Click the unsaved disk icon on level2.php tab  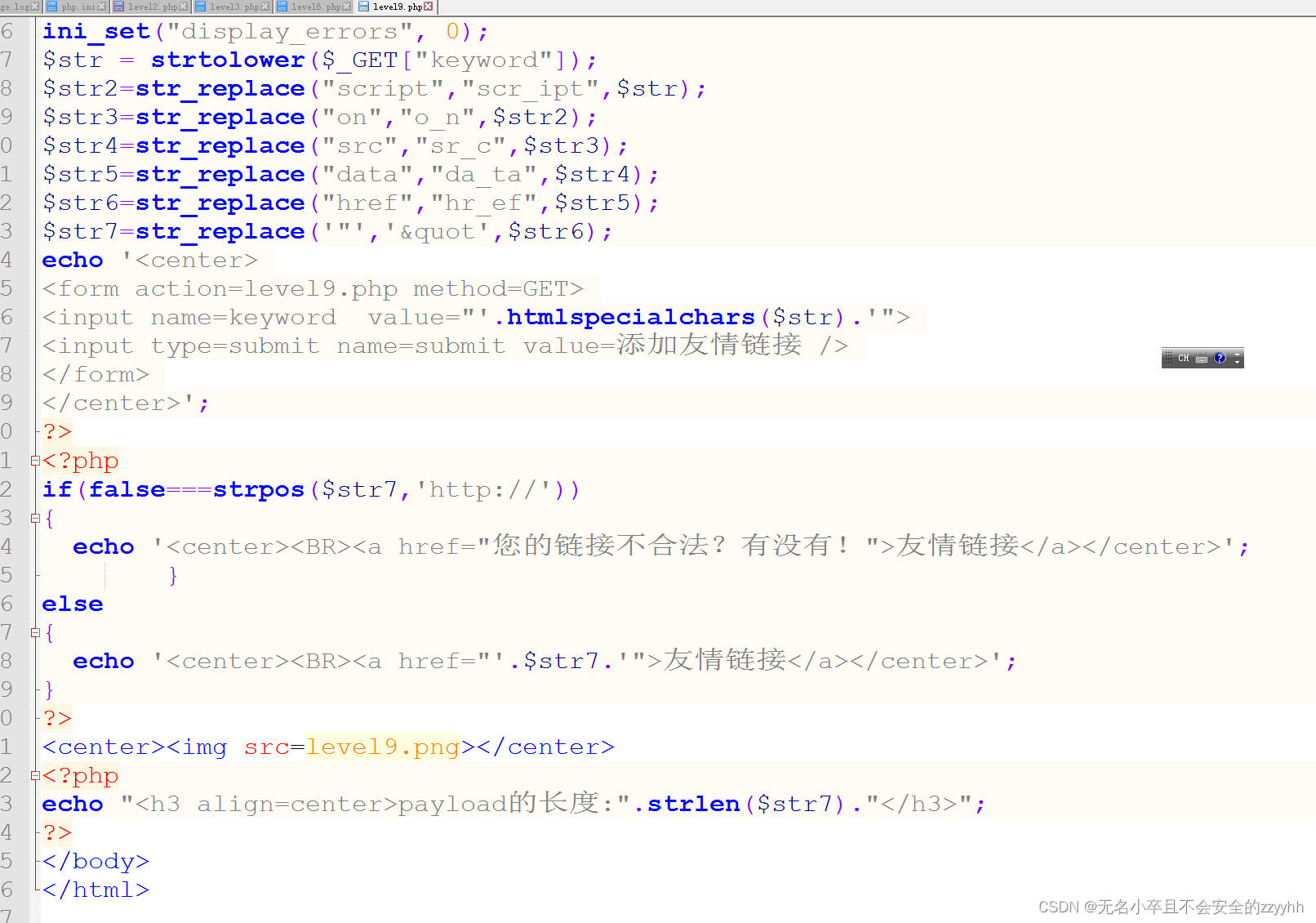tap(118, 7)
